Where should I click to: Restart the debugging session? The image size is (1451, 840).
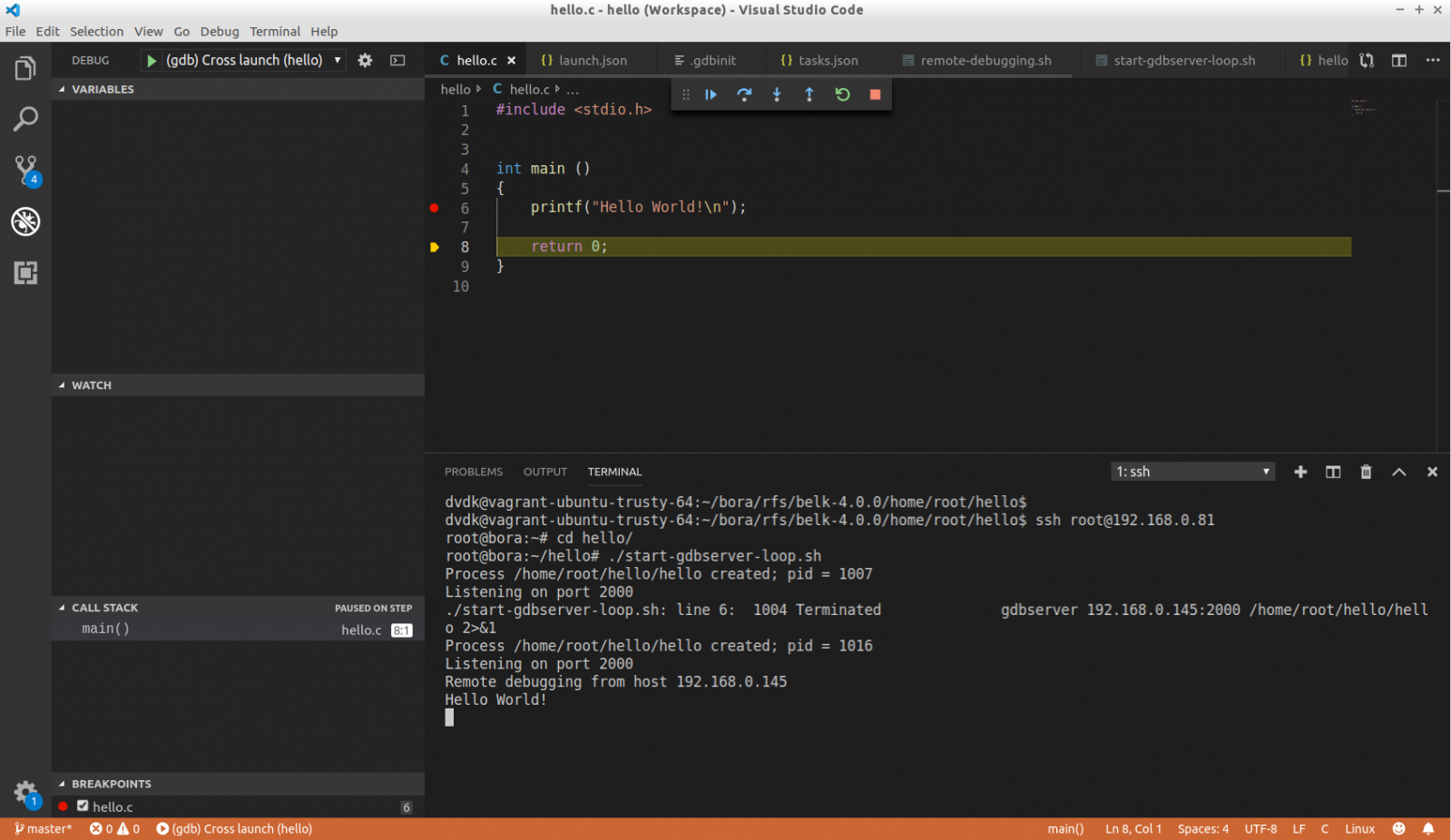[x=842, y=94]
